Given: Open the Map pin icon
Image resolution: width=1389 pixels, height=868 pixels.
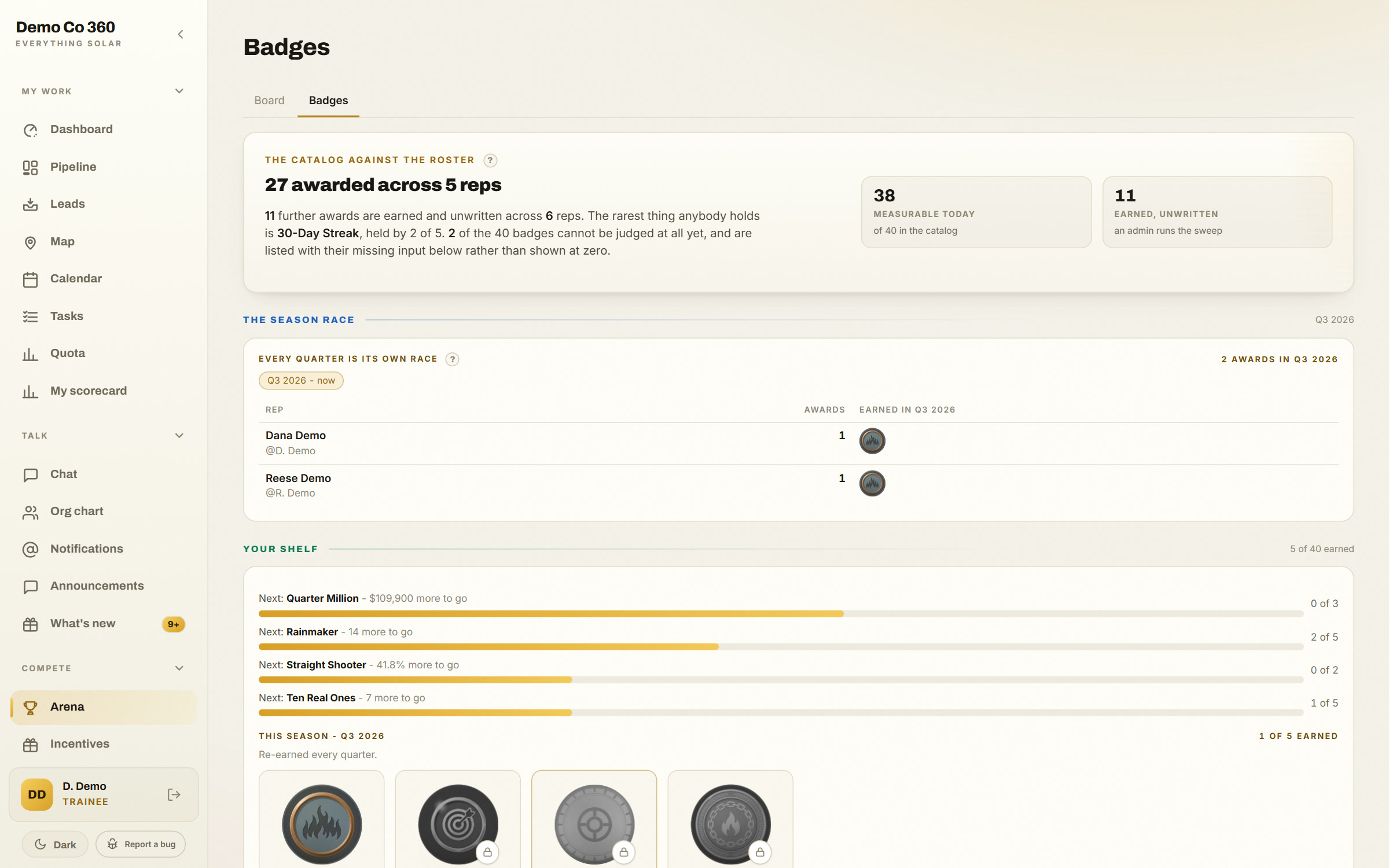Looking at the screenshot, I should click(30, 242).
